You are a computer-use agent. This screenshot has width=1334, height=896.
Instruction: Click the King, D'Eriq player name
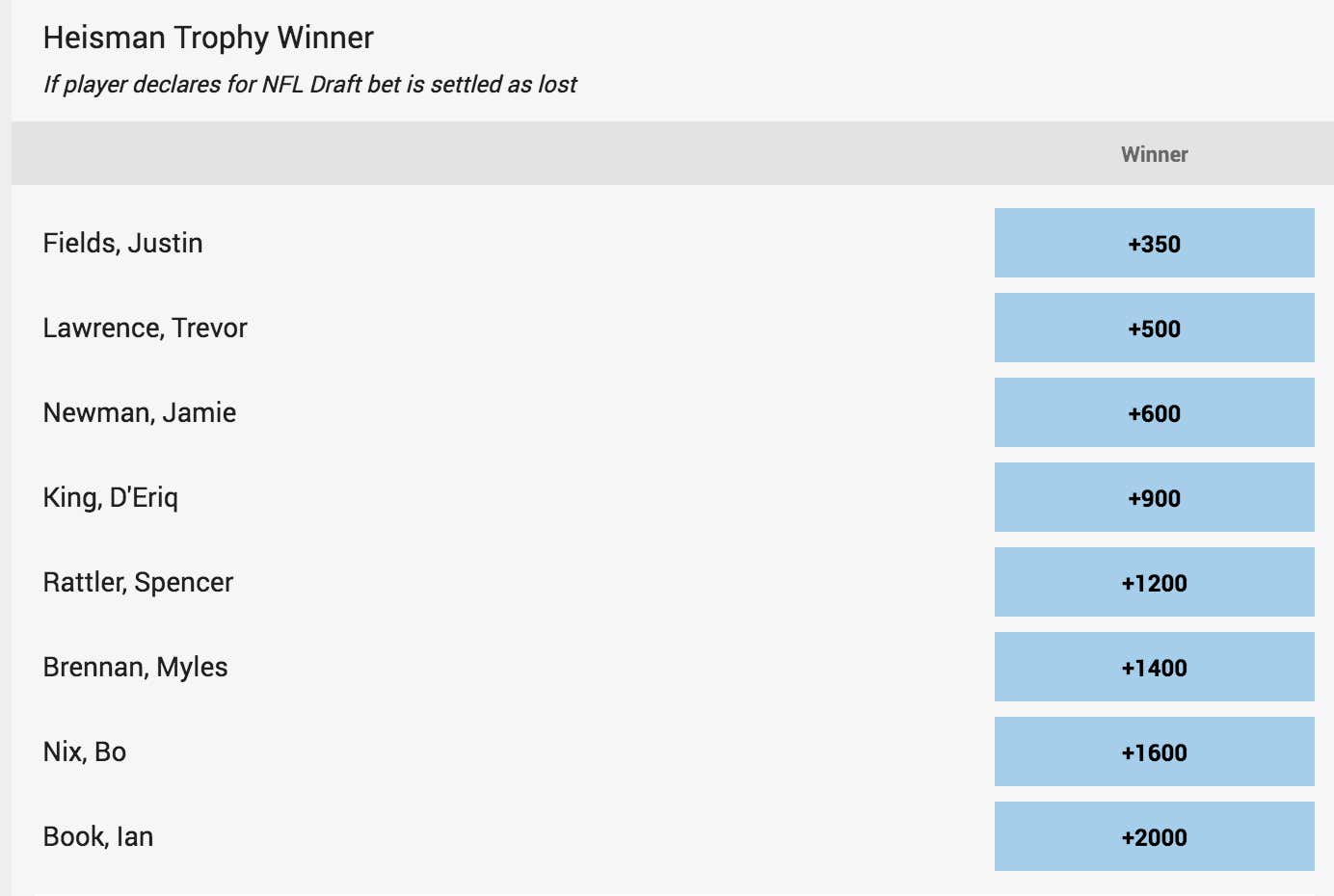tap(111, 498)
